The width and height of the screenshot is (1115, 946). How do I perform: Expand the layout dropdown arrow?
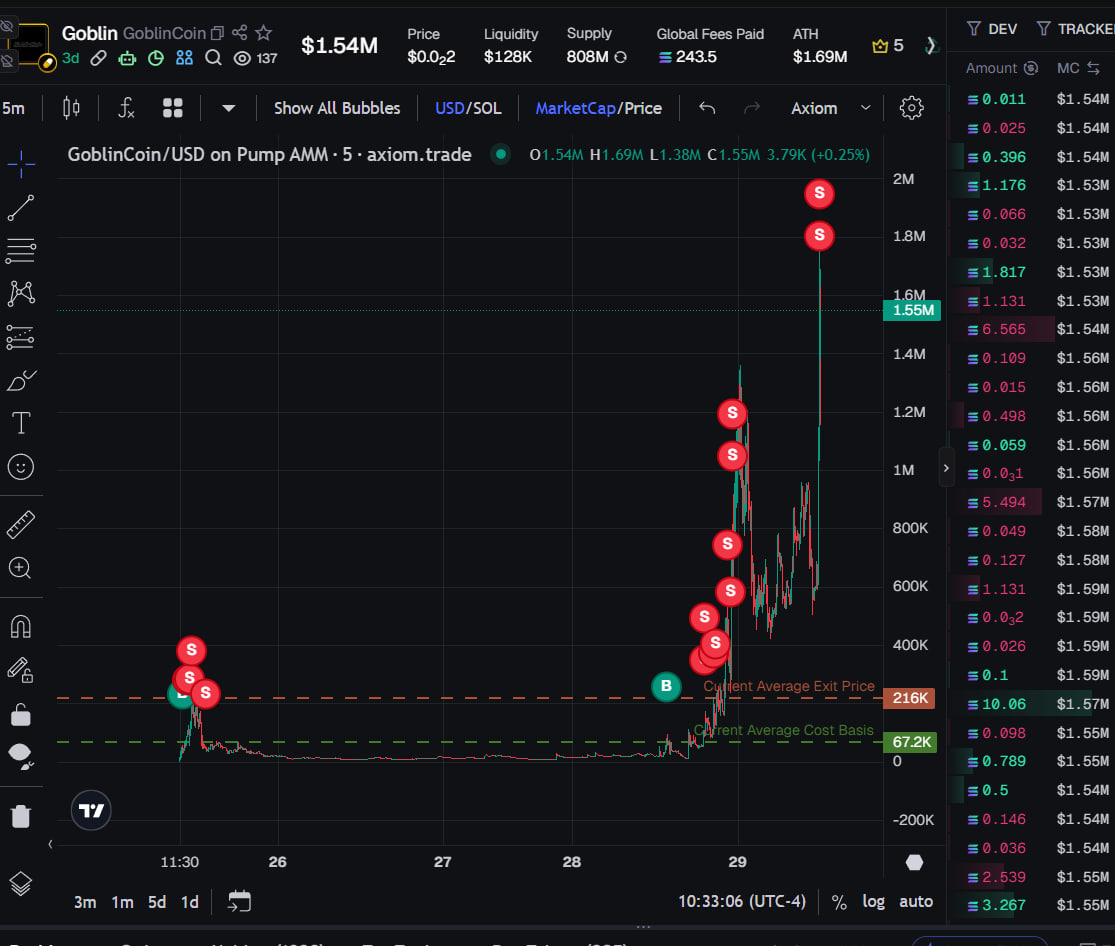[x=228, y=108]
